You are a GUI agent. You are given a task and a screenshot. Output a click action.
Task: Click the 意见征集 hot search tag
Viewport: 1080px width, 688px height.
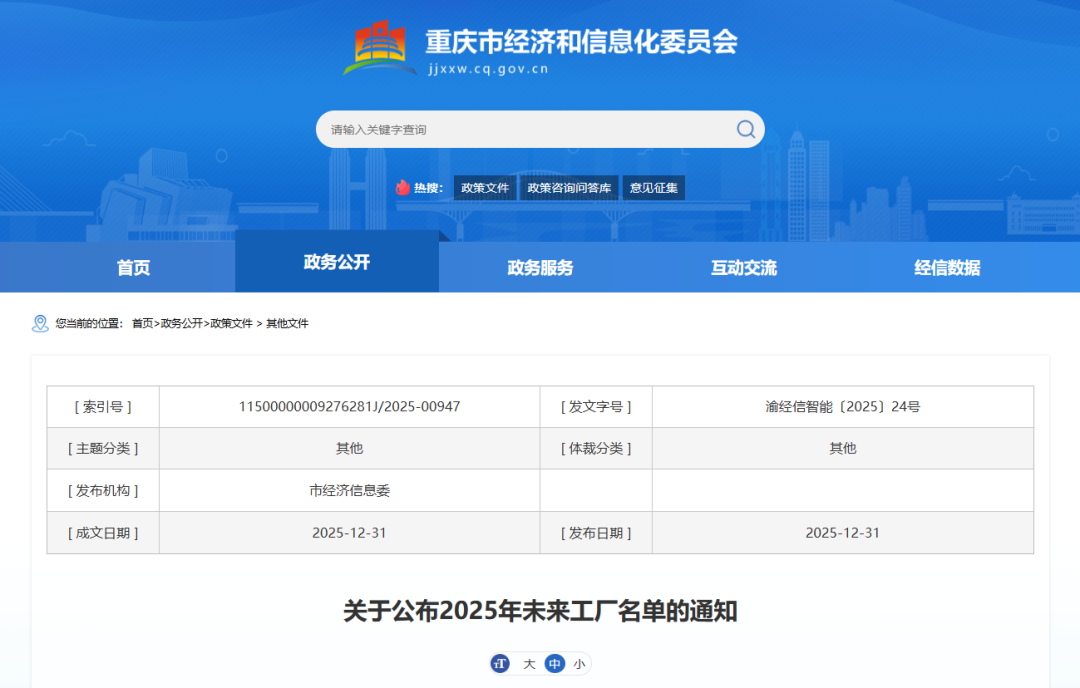(654, 188)
